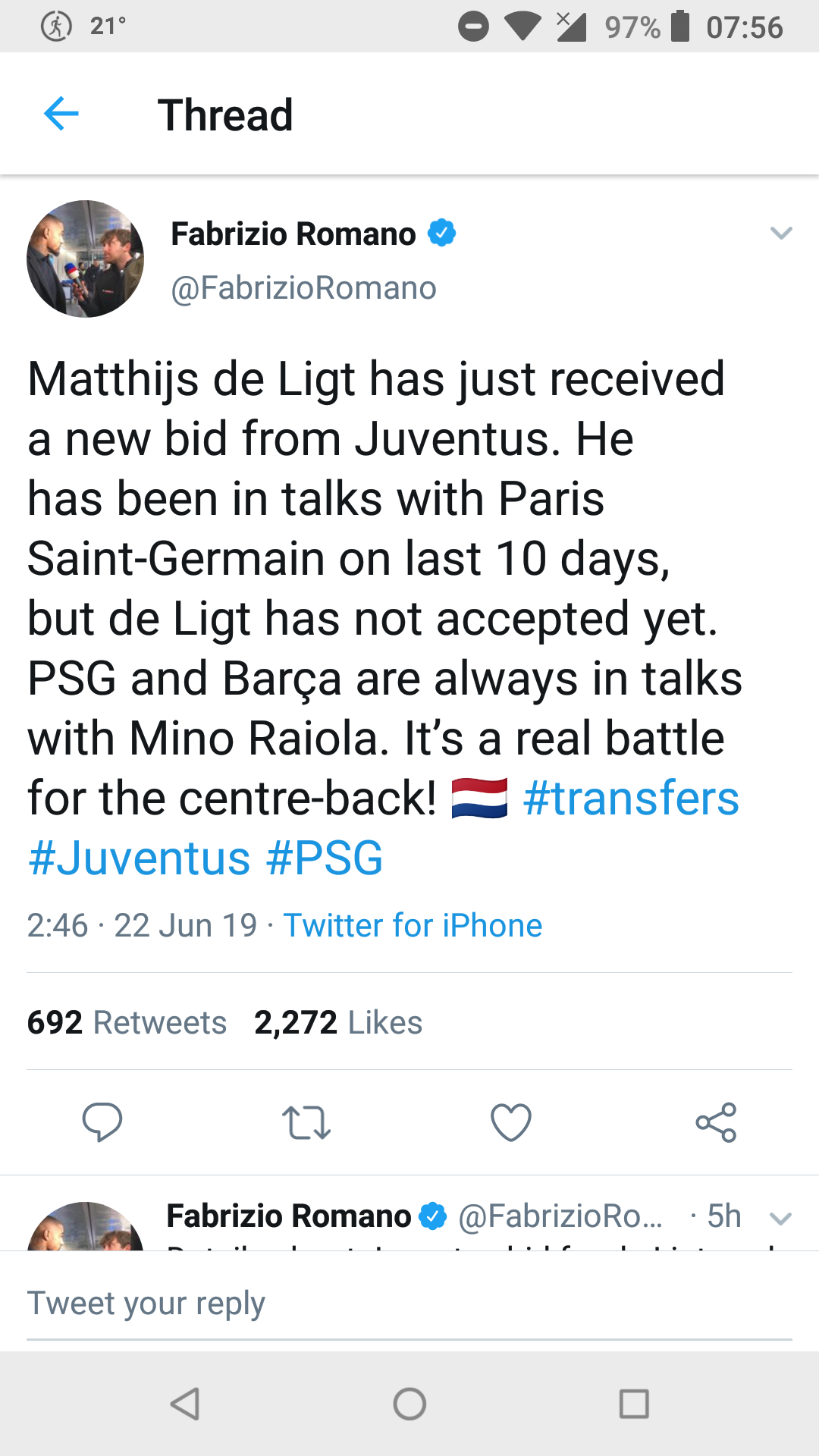Tap the back arrow in Thread header
Screen dimensions: 819x1456
61,115
